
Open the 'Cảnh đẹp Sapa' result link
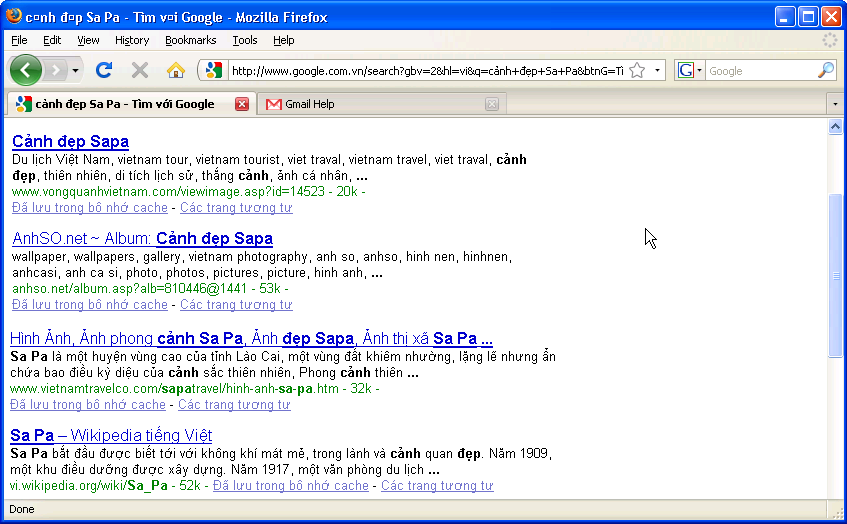click(x=71, y=142)
